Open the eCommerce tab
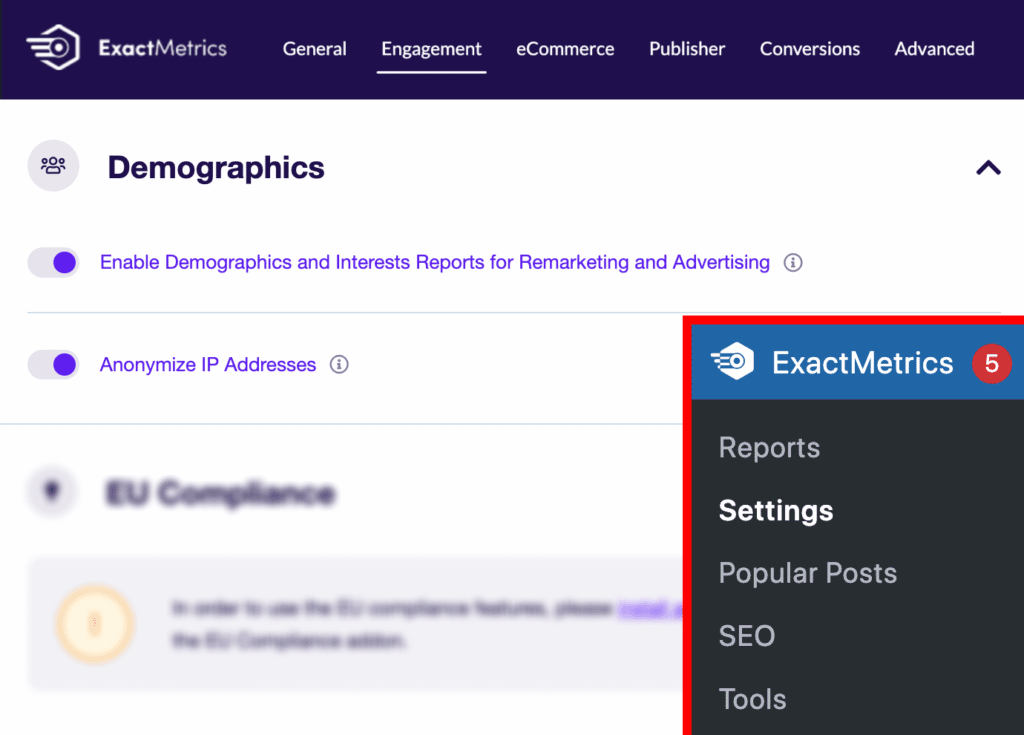The image size is (1024, 735). click(x=565, y=49)
